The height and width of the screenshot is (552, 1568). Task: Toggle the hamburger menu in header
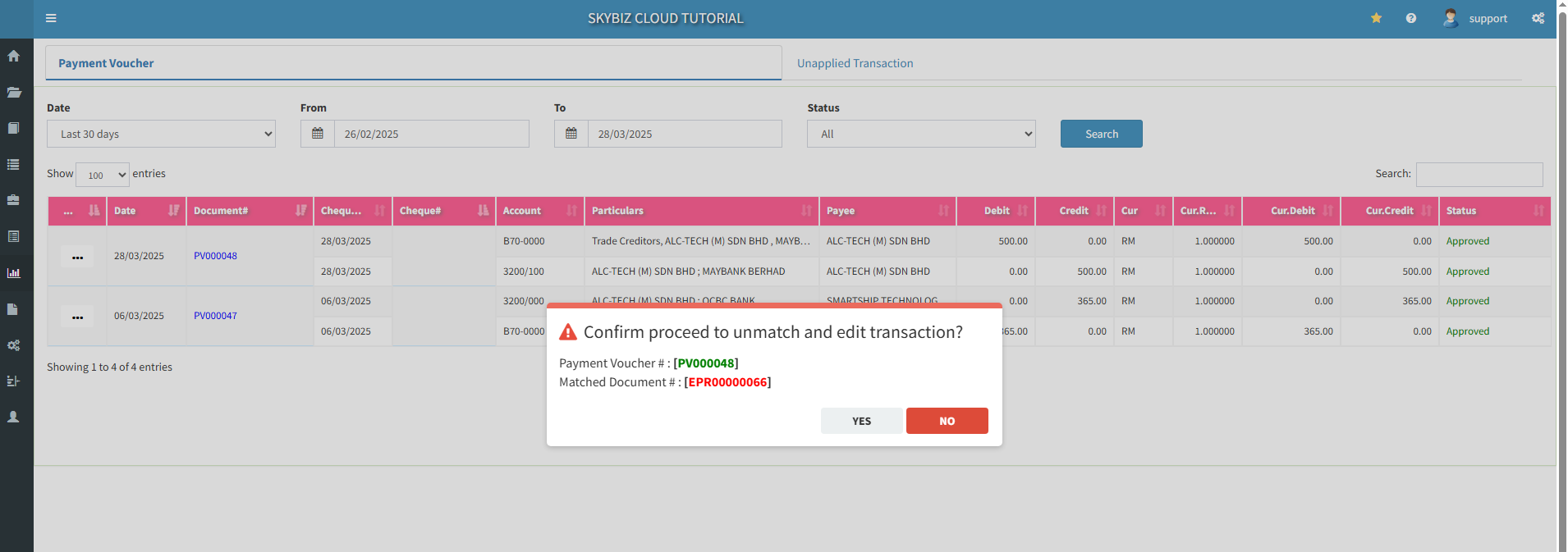[x=51, y=18]
